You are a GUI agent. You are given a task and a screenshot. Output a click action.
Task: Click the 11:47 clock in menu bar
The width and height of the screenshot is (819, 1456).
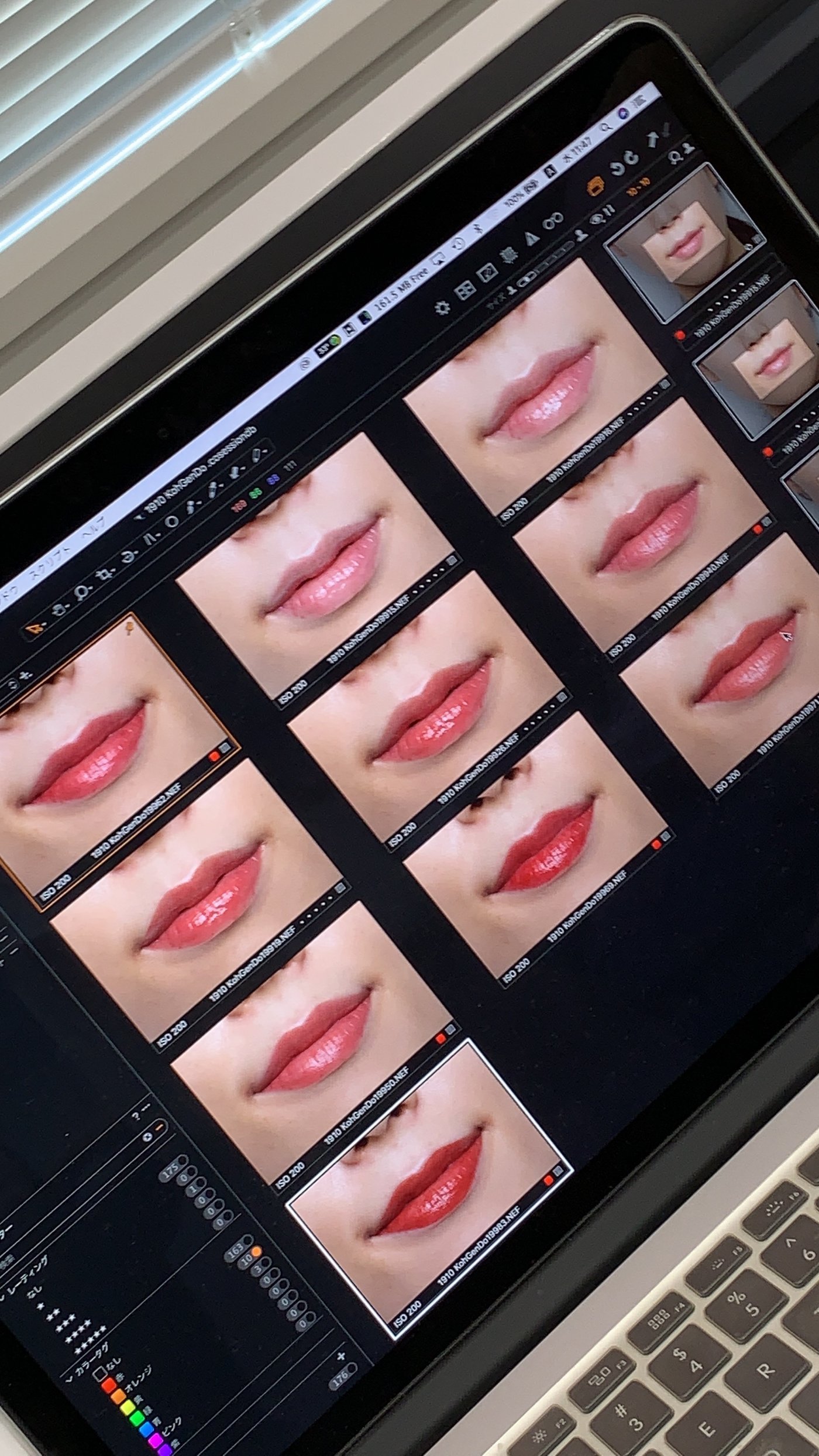pos(583,146)
